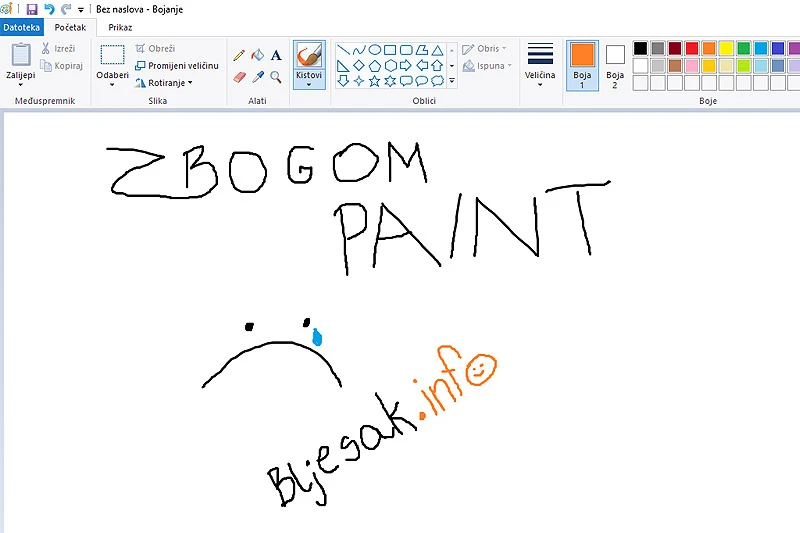Switch to the Prikaz tab

pyautogui.click(x=120, y=28)
